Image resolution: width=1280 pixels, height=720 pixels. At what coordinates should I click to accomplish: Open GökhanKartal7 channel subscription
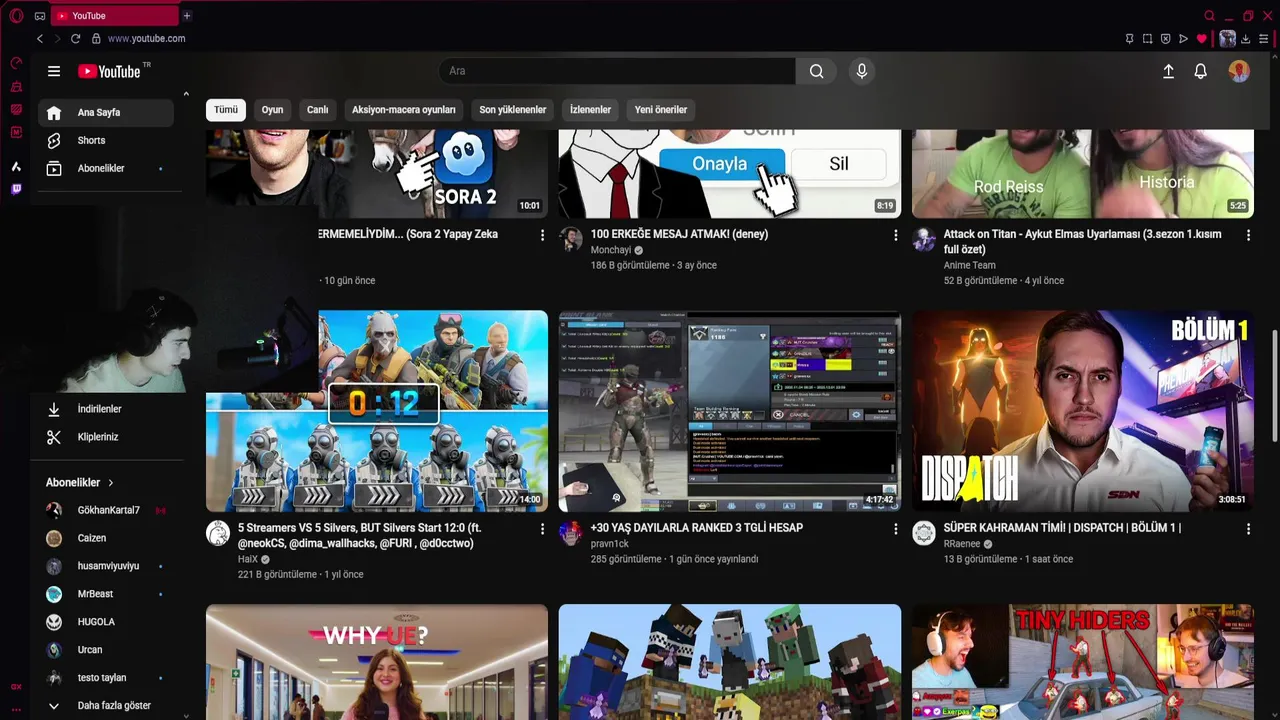106,510
